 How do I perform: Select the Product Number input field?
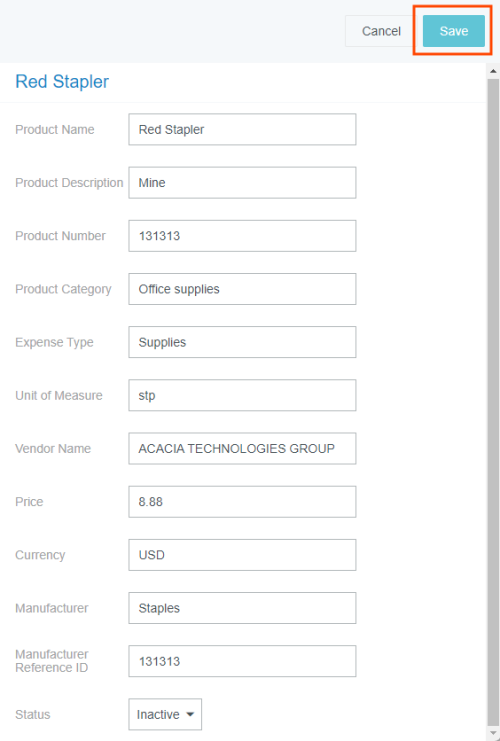(242, 235)
